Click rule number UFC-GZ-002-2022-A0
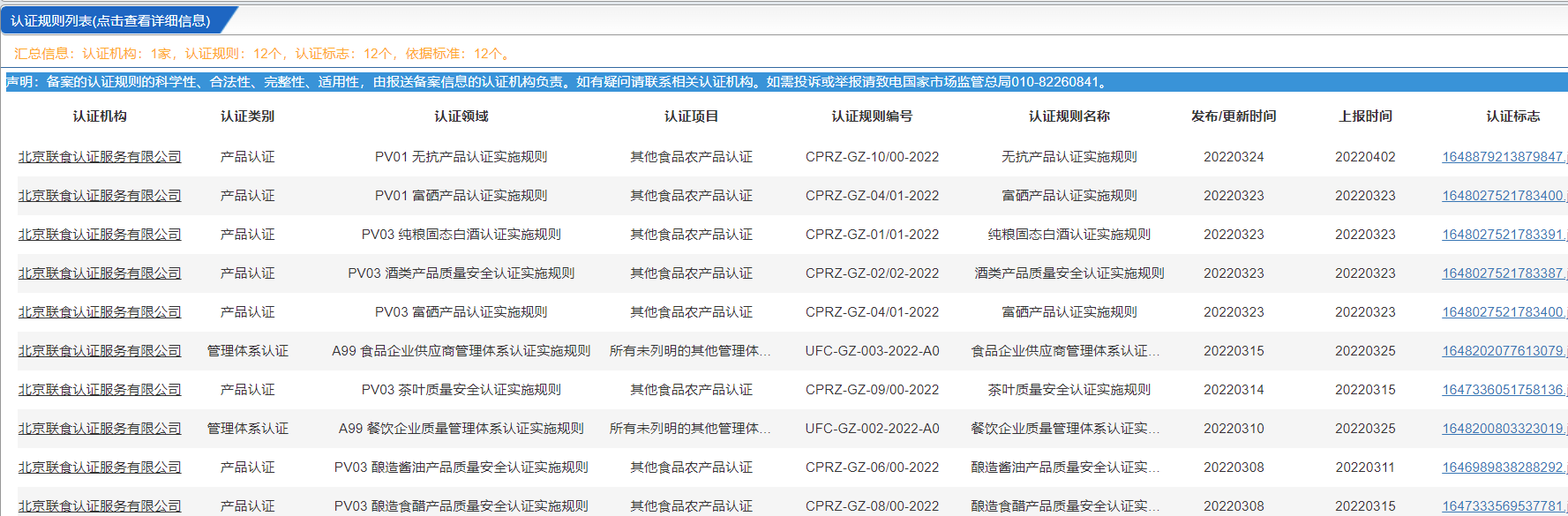 click(x=873, y=429)
